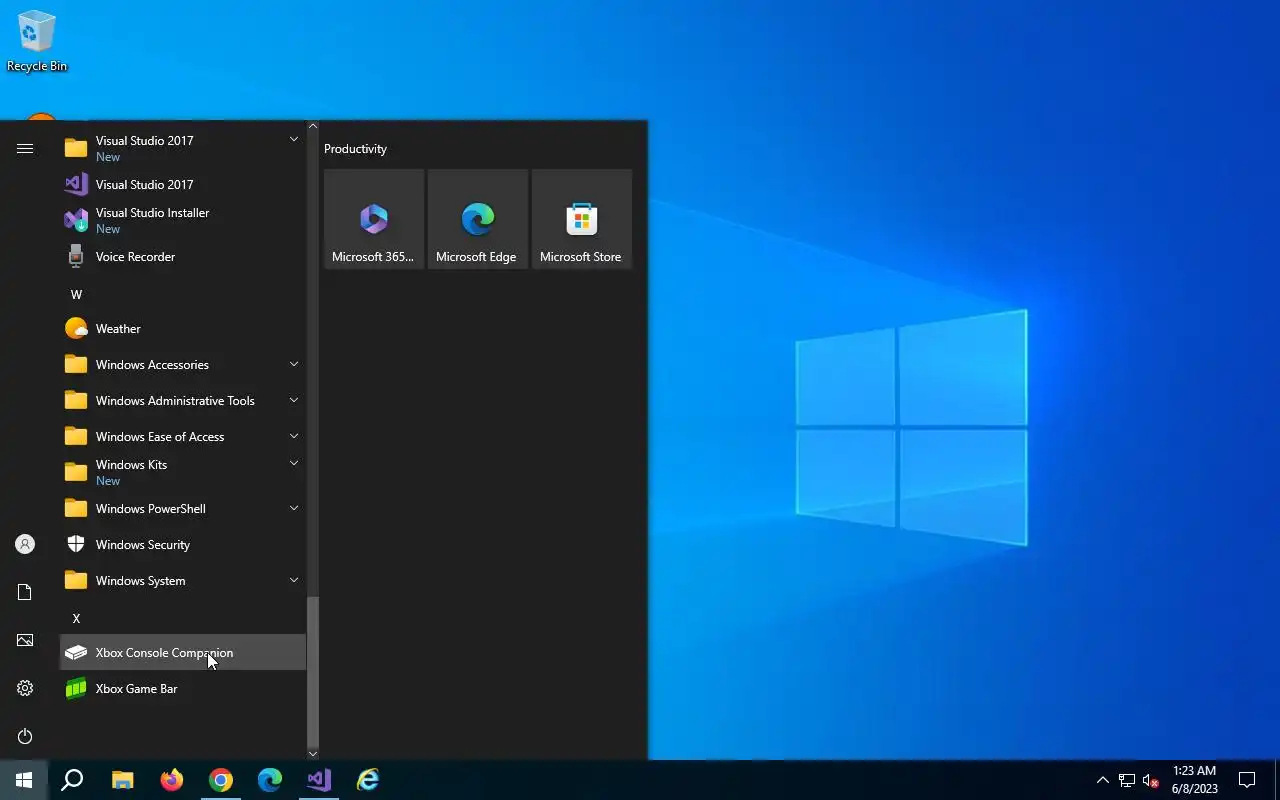This screenshot has height=800, width=1280.
Task: Open the network status tray icon
Action: click(x=1127, y=780)
